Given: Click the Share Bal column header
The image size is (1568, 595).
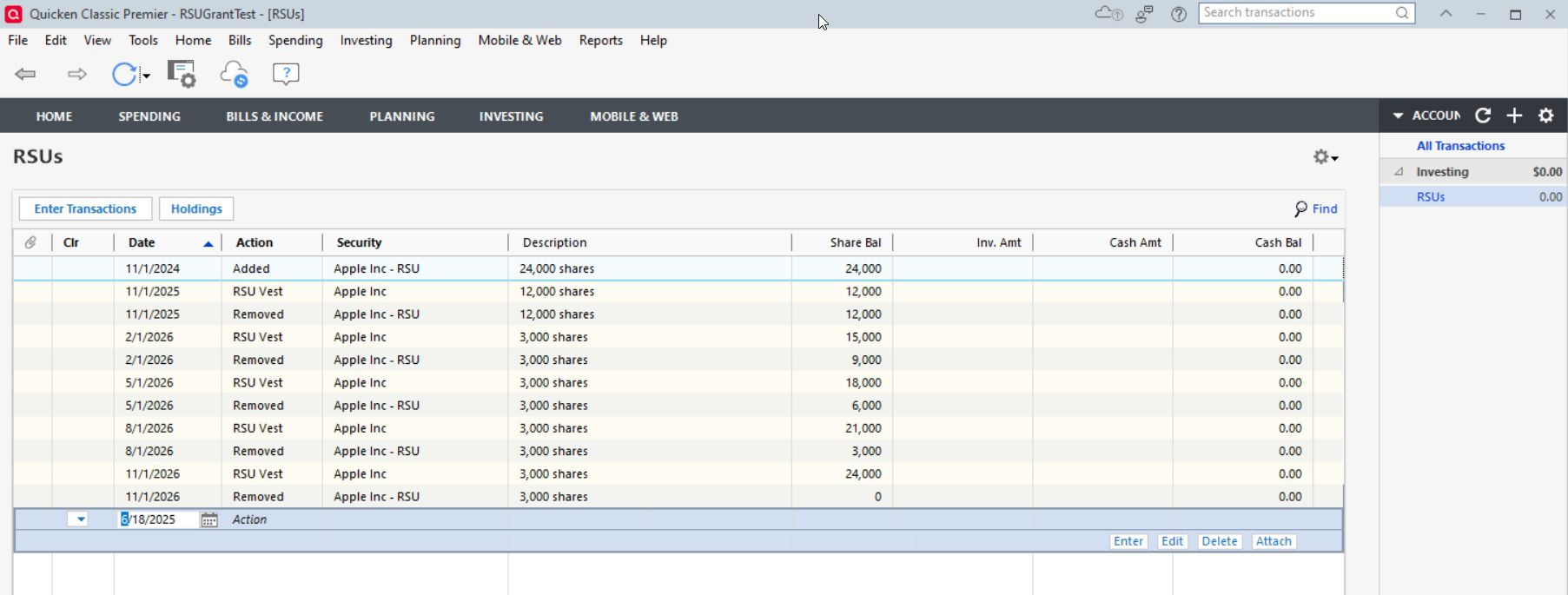Looking at the screenshot, I should pos(843,242).
